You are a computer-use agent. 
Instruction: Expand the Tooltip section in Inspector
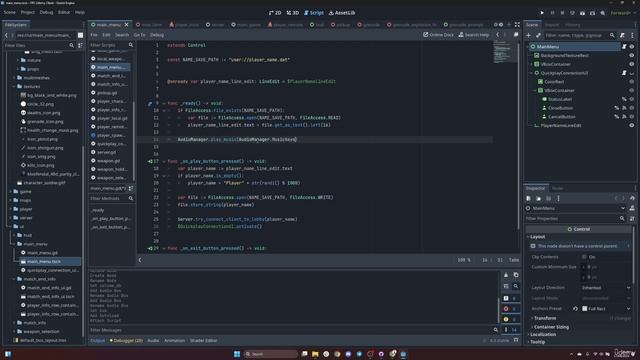point(538,342)
